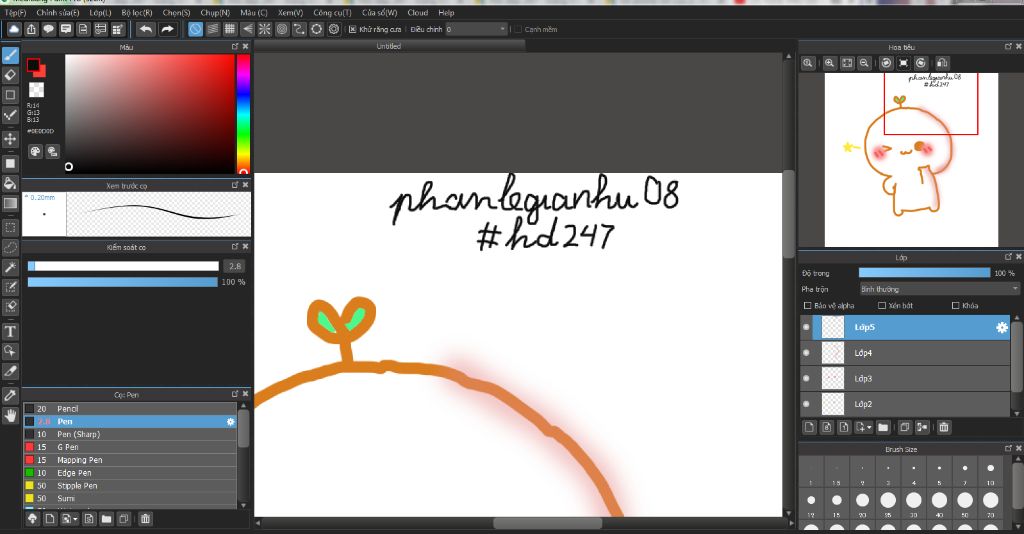Open the Bộ lọc(R) menu

point(136,12)
